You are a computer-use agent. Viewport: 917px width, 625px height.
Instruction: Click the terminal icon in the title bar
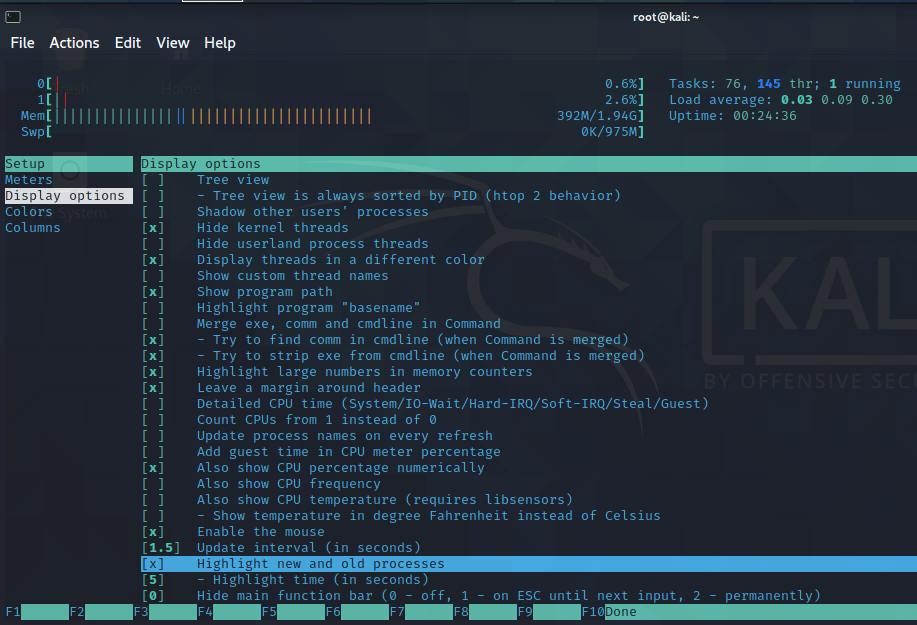pos(13,17)
